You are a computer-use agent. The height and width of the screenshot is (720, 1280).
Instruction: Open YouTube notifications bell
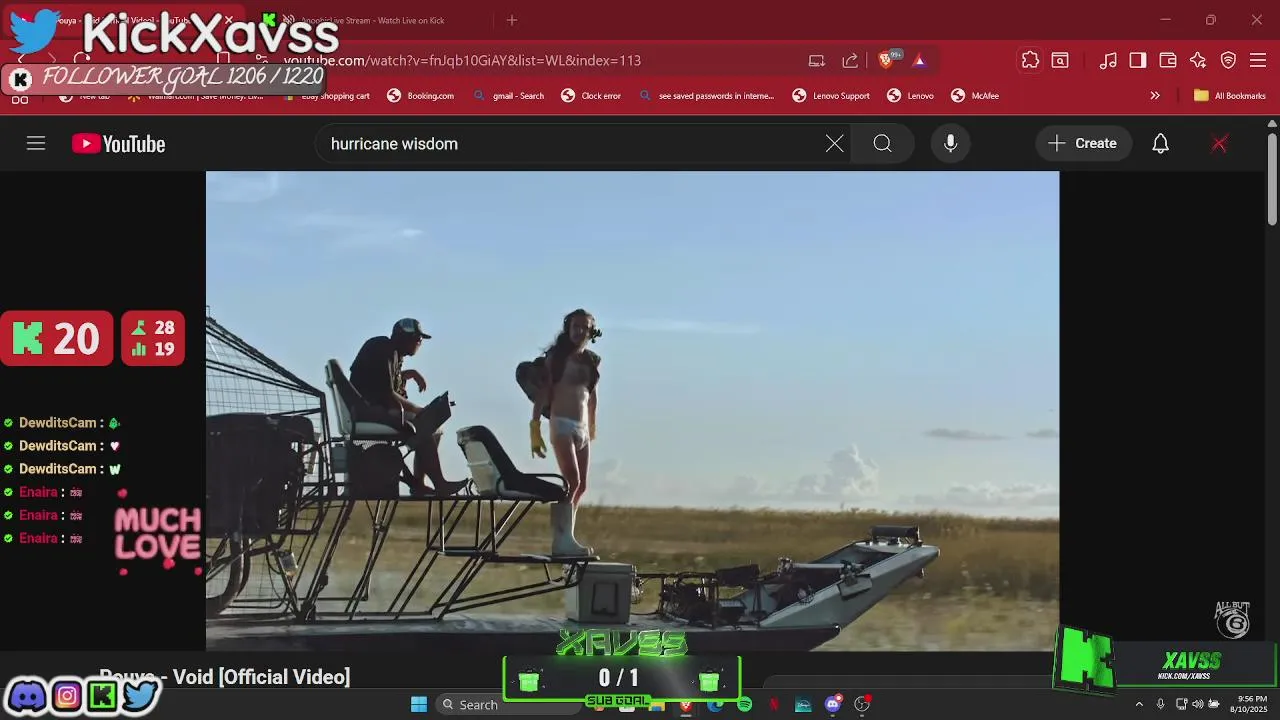[x=1160, y=144]
